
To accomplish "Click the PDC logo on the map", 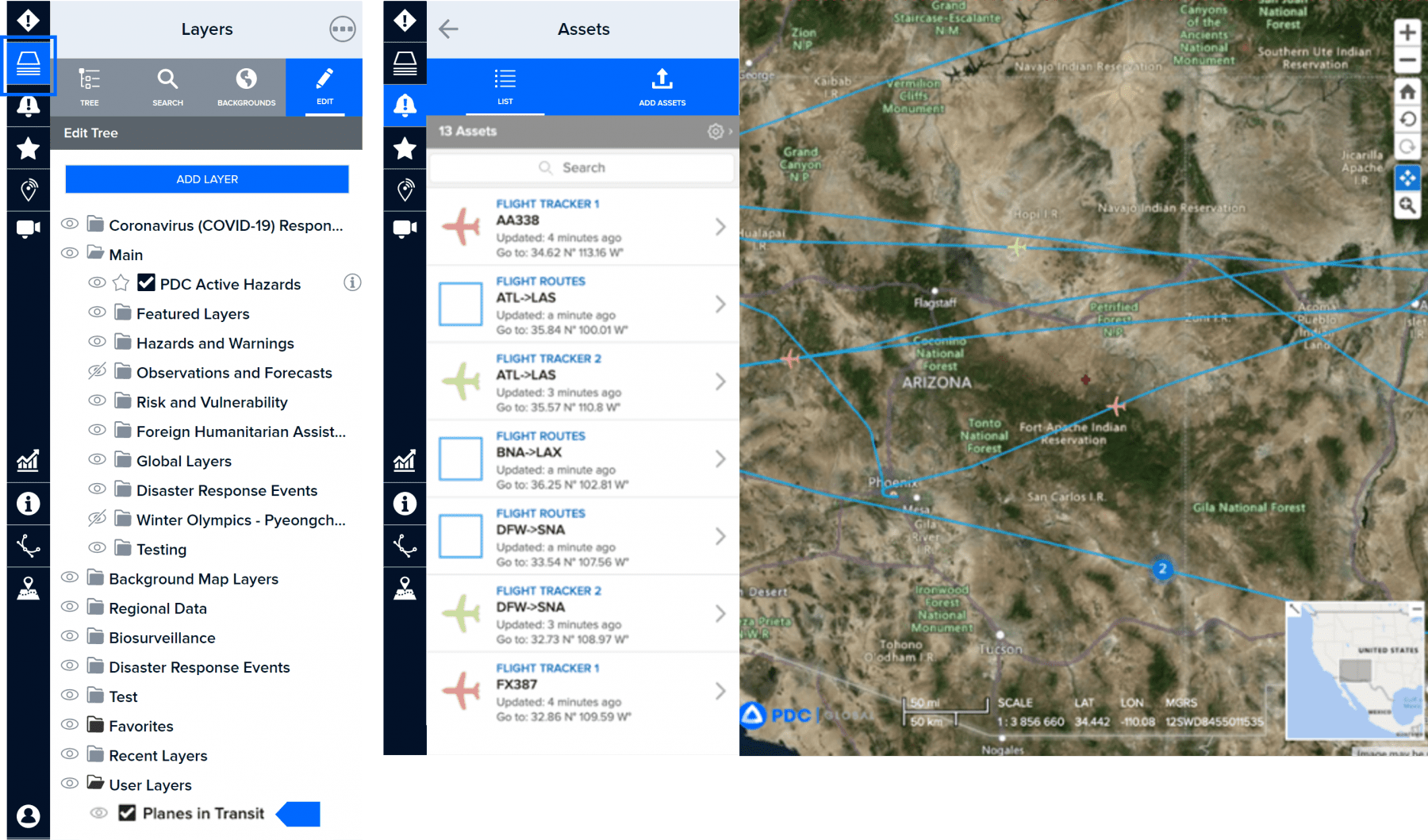I will (x=774, y=715).
